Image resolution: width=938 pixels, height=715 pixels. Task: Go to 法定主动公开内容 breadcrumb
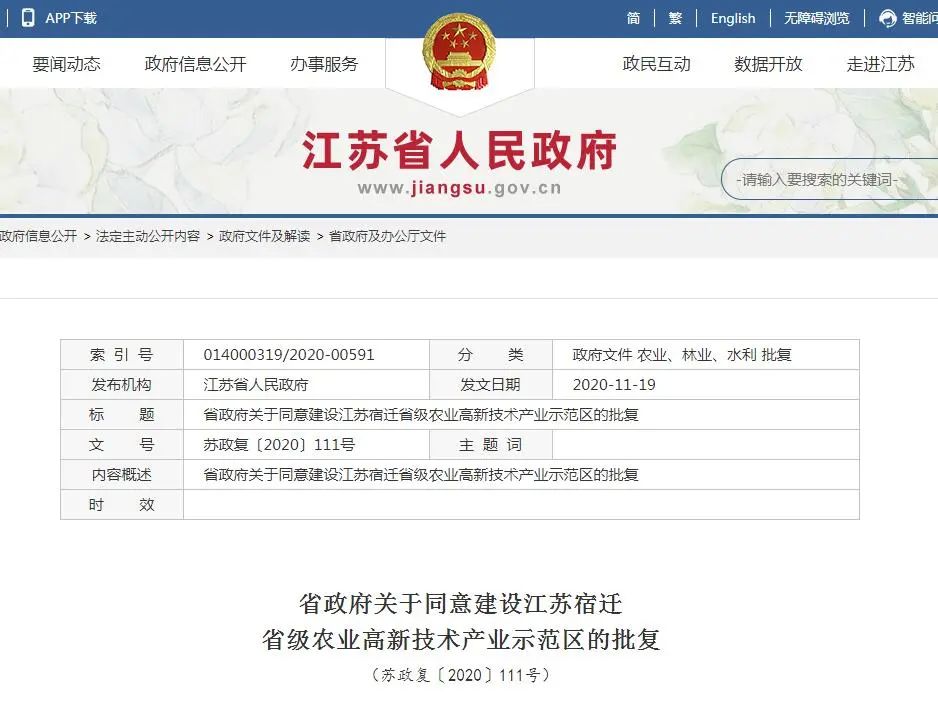[148, 236]
